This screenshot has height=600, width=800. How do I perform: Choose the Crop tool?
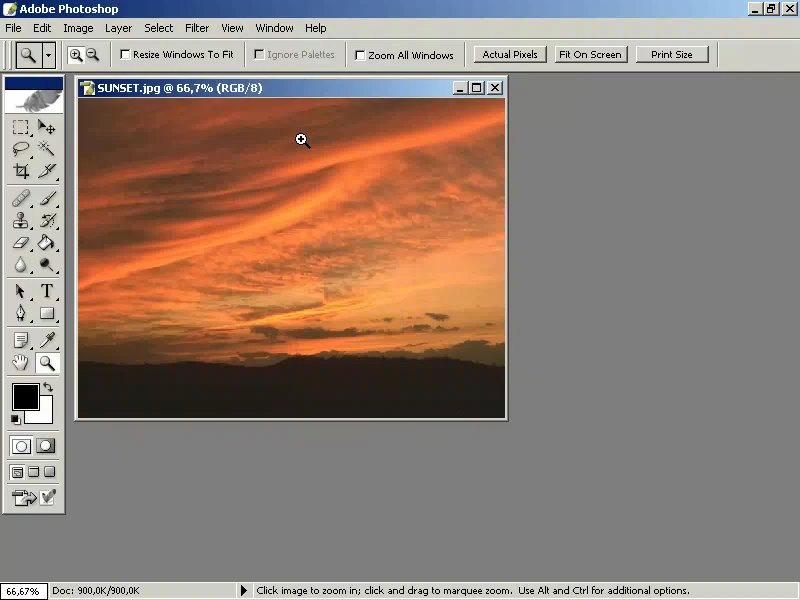(x=20, y=170)
